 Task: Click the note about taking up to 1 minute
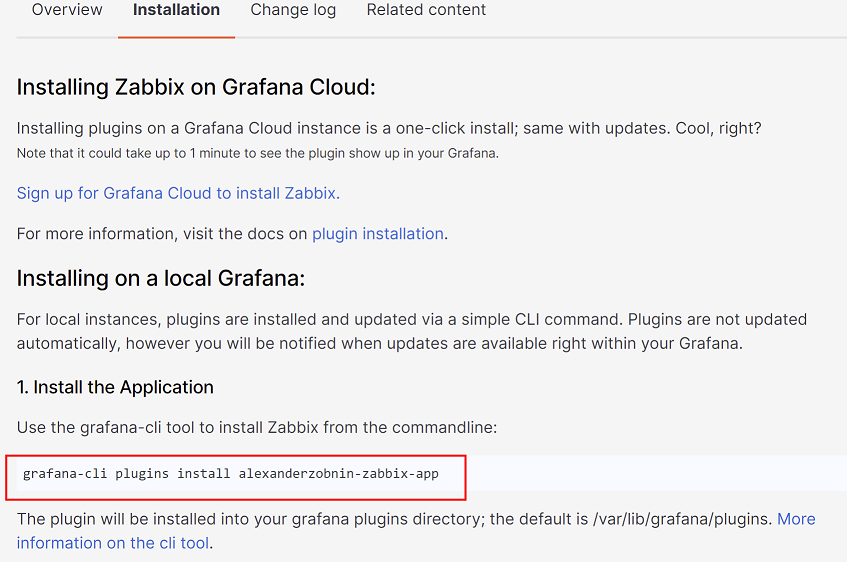[x=257, y=153]
